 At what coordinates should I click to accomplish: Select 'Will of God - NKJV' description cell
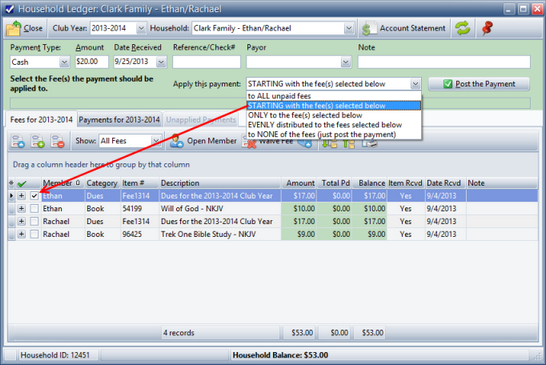tap(220, 209)
